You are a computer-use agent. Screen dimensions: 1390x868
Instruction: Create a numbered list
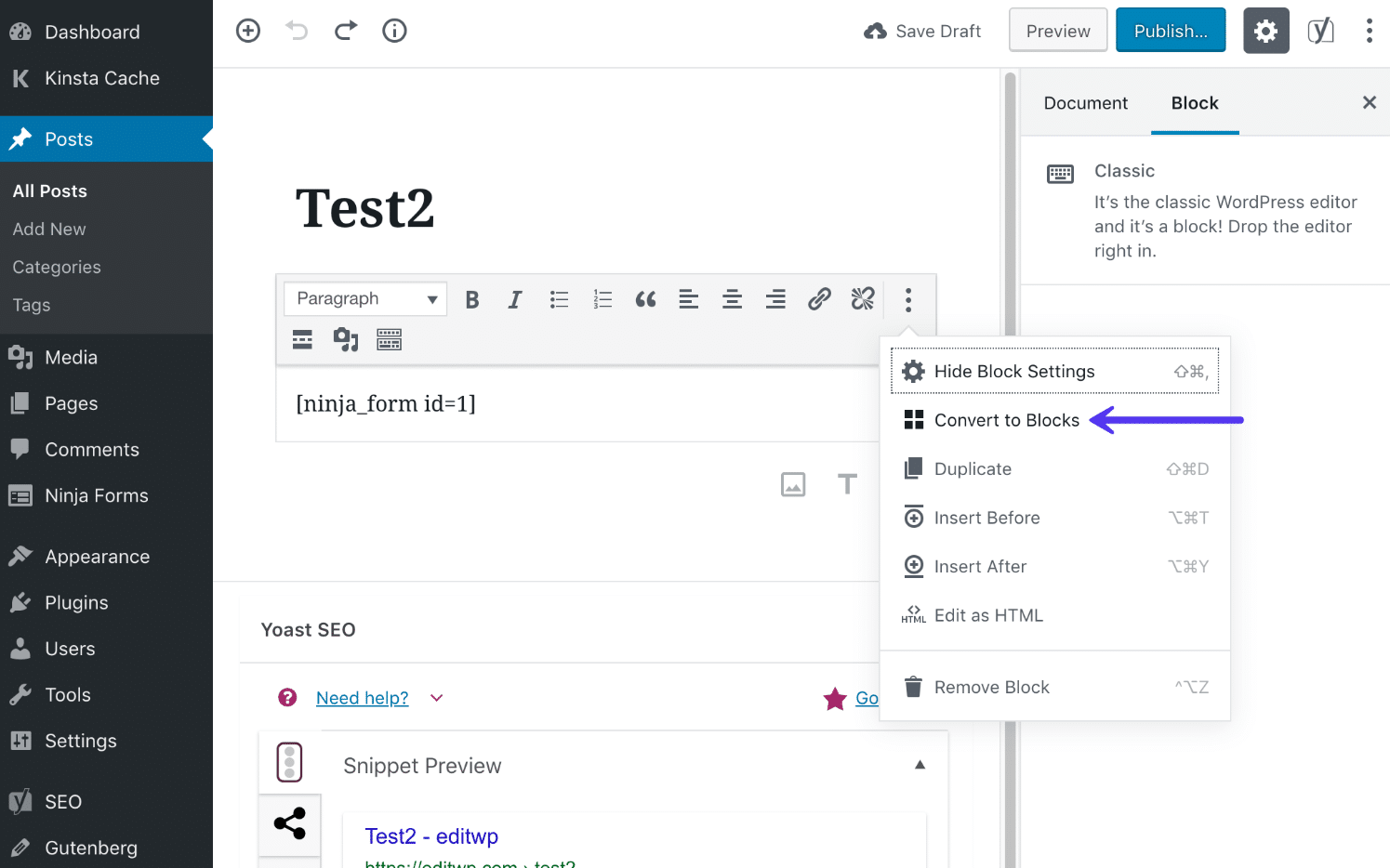click(x=602, y=299)
